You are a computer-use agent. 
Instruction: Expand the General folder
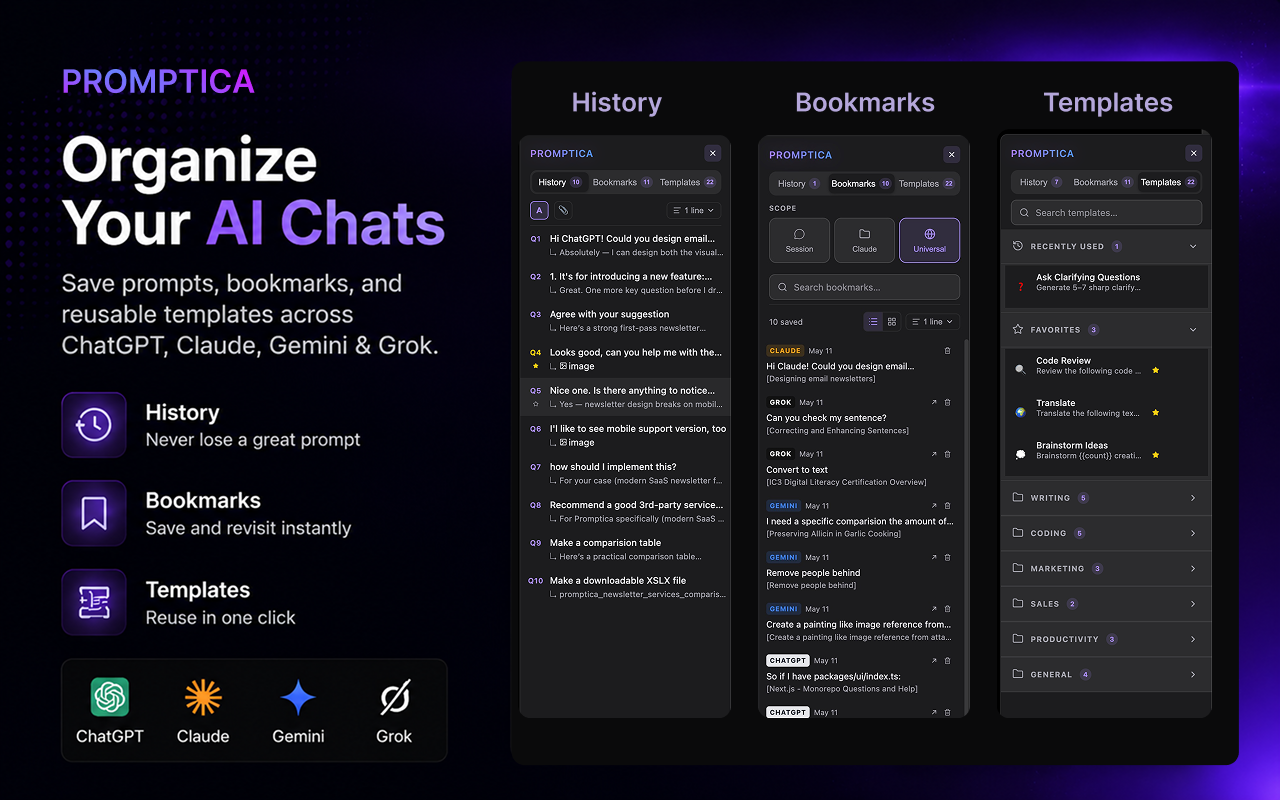pos(1106,675)
